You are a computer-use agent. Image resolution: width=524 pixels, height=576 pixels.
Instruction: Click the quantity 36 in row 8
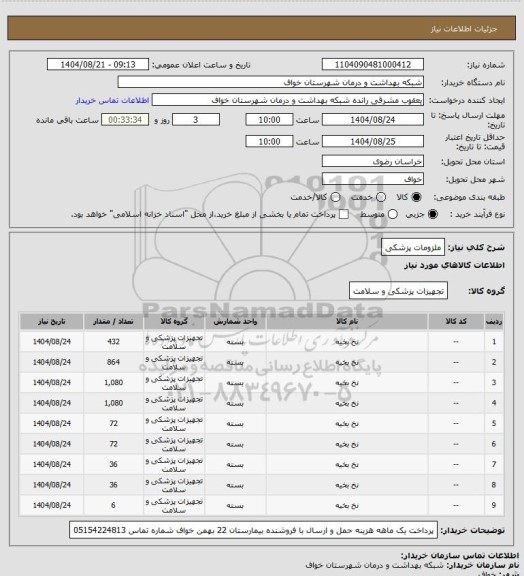(x=114, y=485)
